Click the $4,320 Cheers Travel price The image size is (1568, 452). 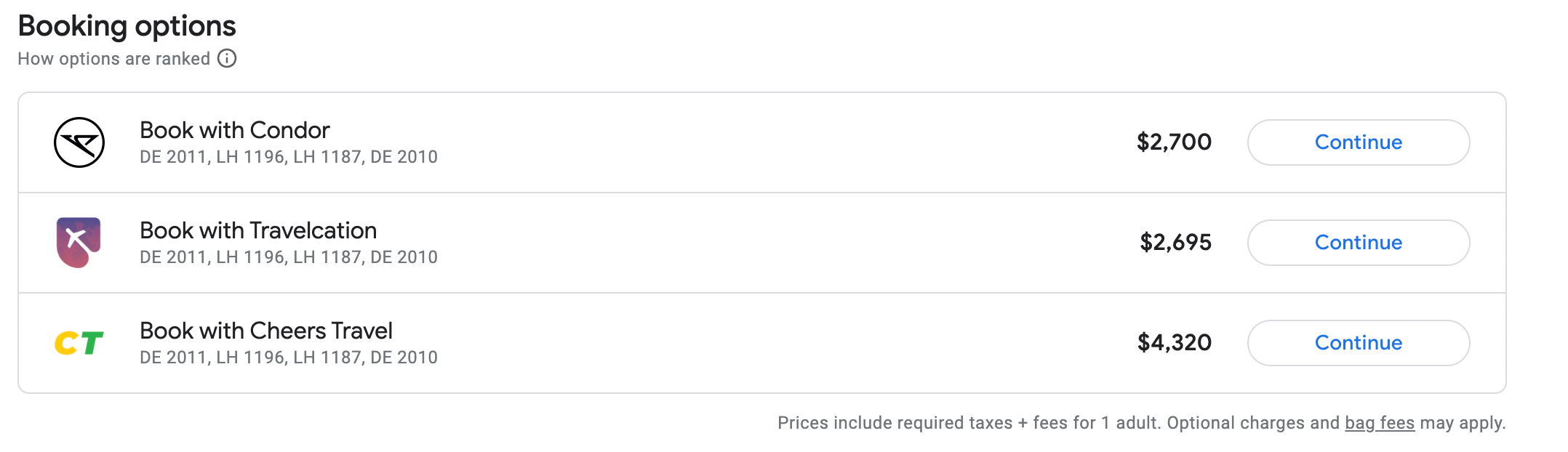tap(1174, 342)
